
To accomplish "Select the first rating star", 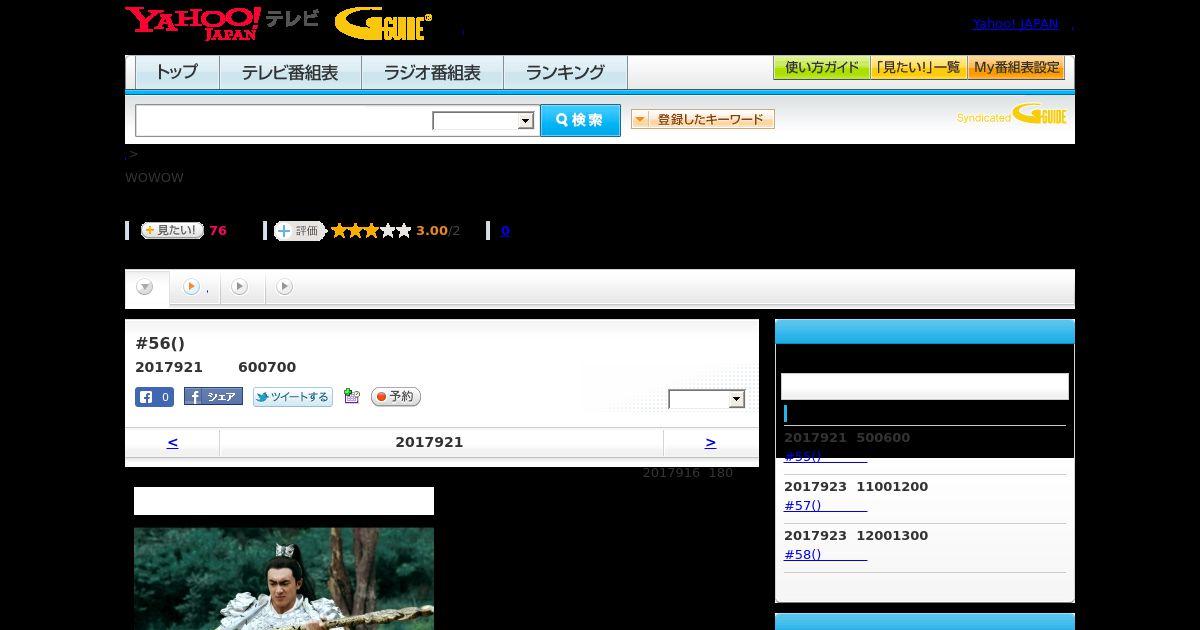I will click(x=339, y=231).
